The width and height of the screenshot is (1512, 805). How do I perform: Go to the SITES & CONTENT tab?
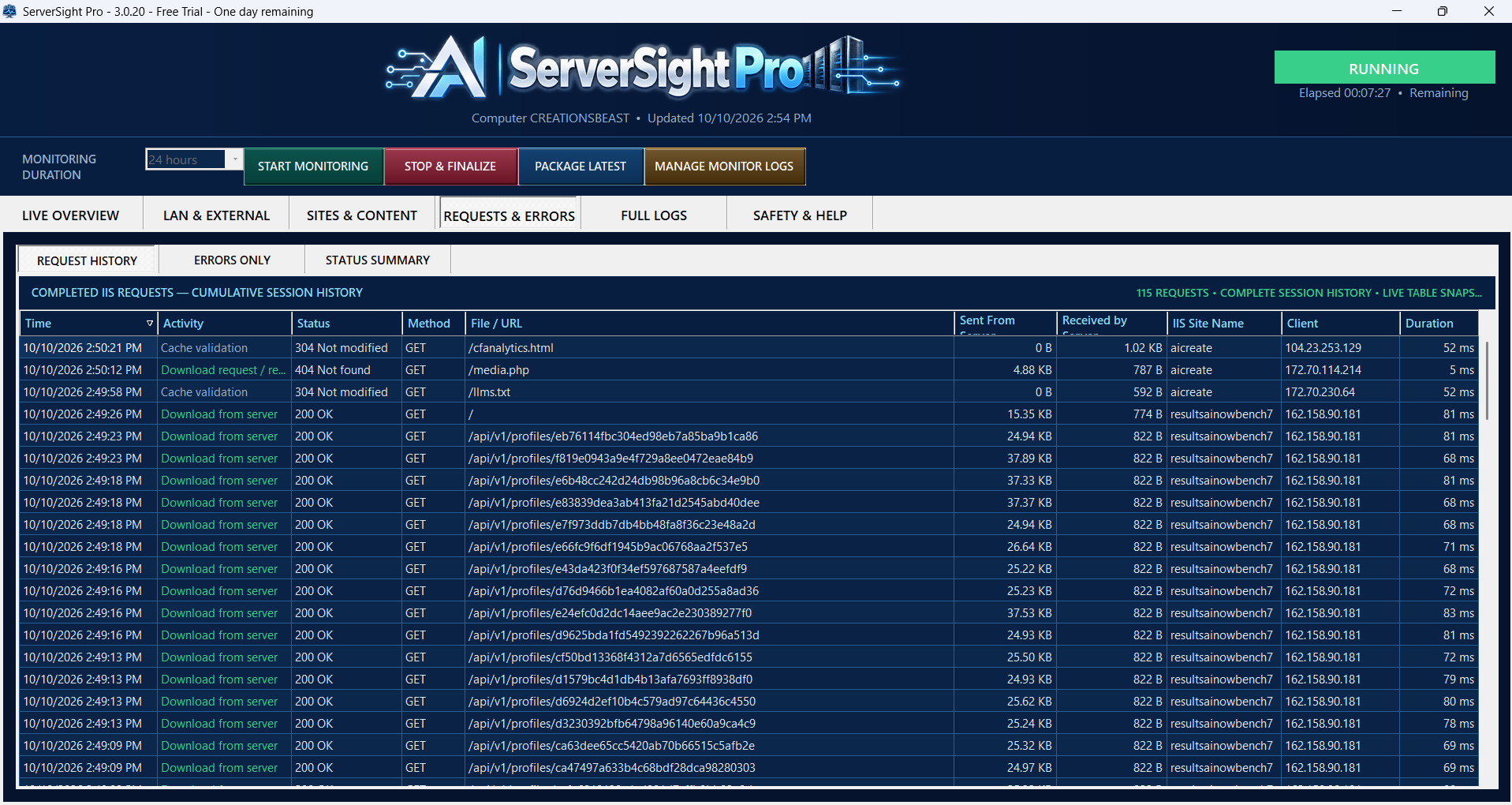tap(362, 215)
